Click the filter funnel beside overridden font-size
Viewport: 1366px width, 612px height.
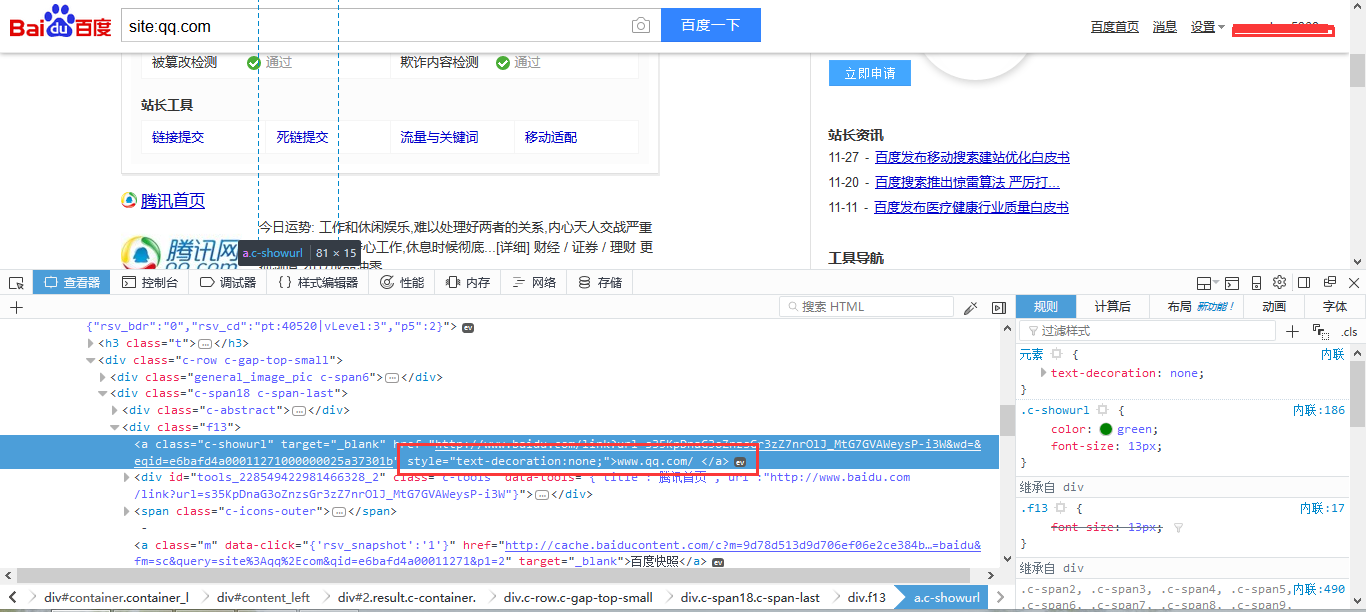(1178, 527)
